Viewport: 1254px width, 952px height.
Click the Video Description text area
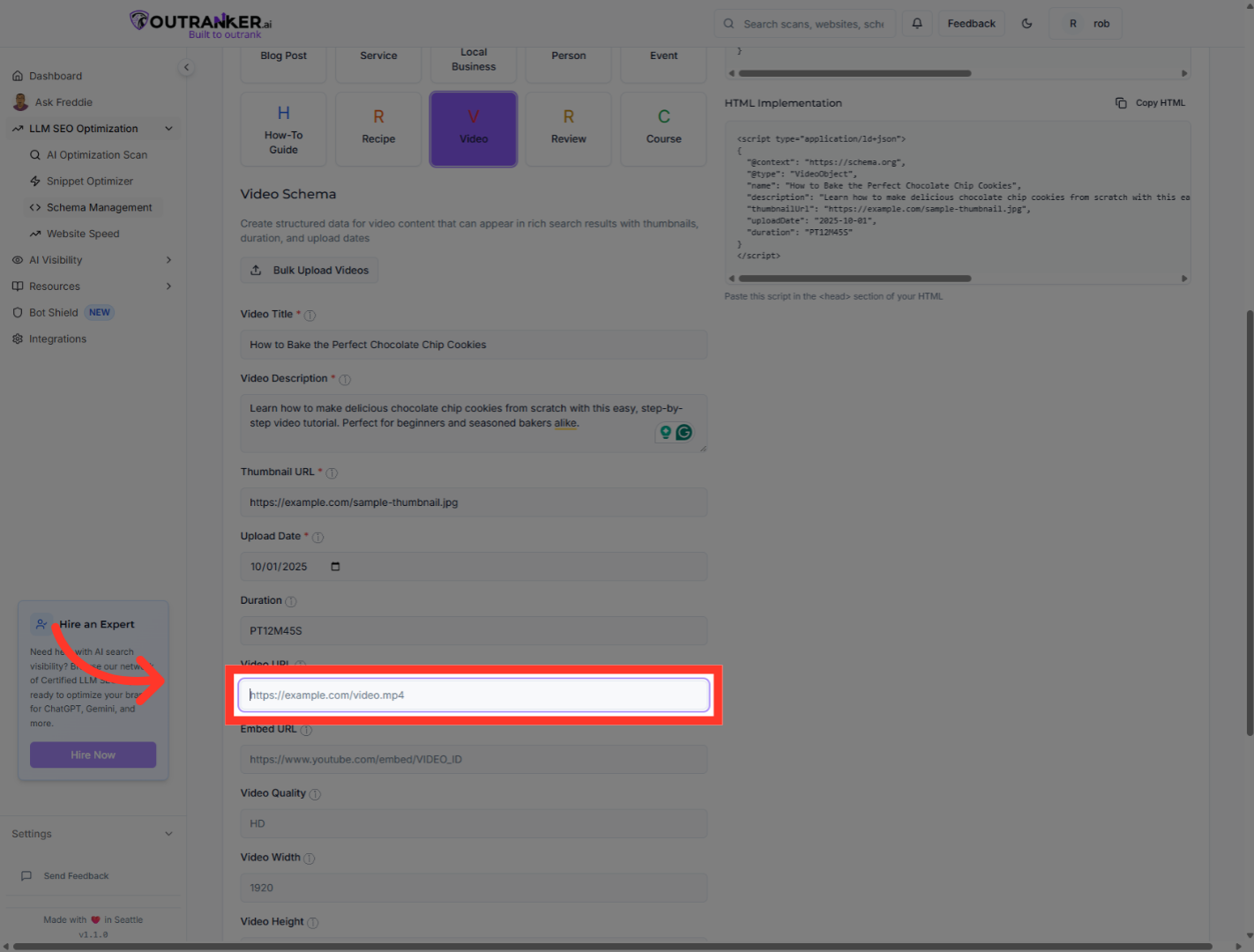(x=474, y=423)
